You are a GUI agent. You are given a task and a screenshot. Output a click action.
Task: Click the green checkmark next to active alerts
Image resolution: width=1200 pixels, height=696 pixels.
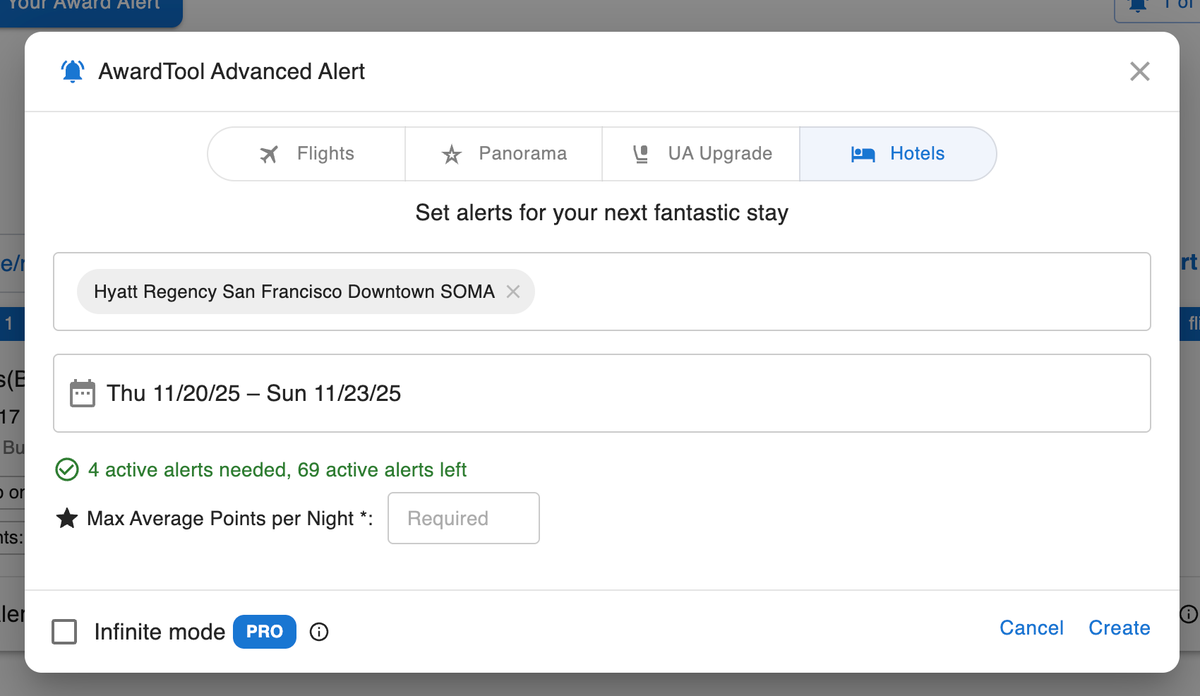67,470
